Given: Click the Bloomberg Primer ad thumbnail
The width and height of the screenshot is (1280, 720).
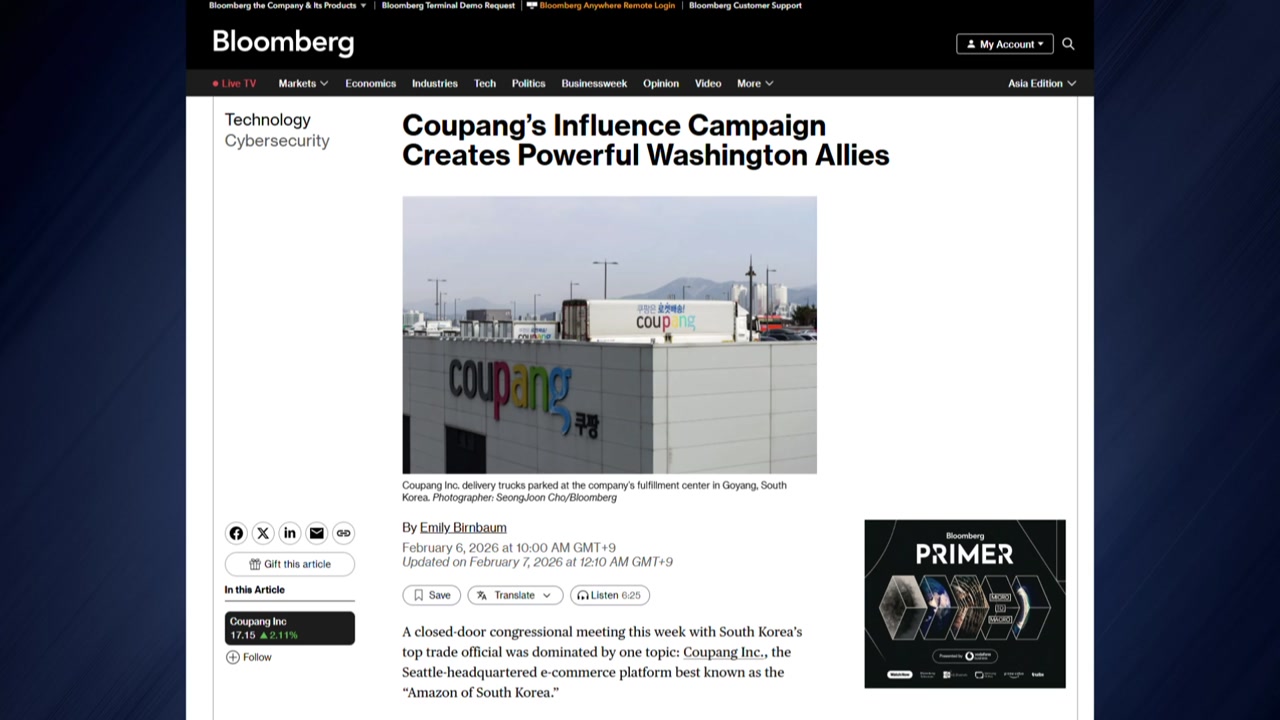Looking at the screenshot, I should click(x=965, y=603).
